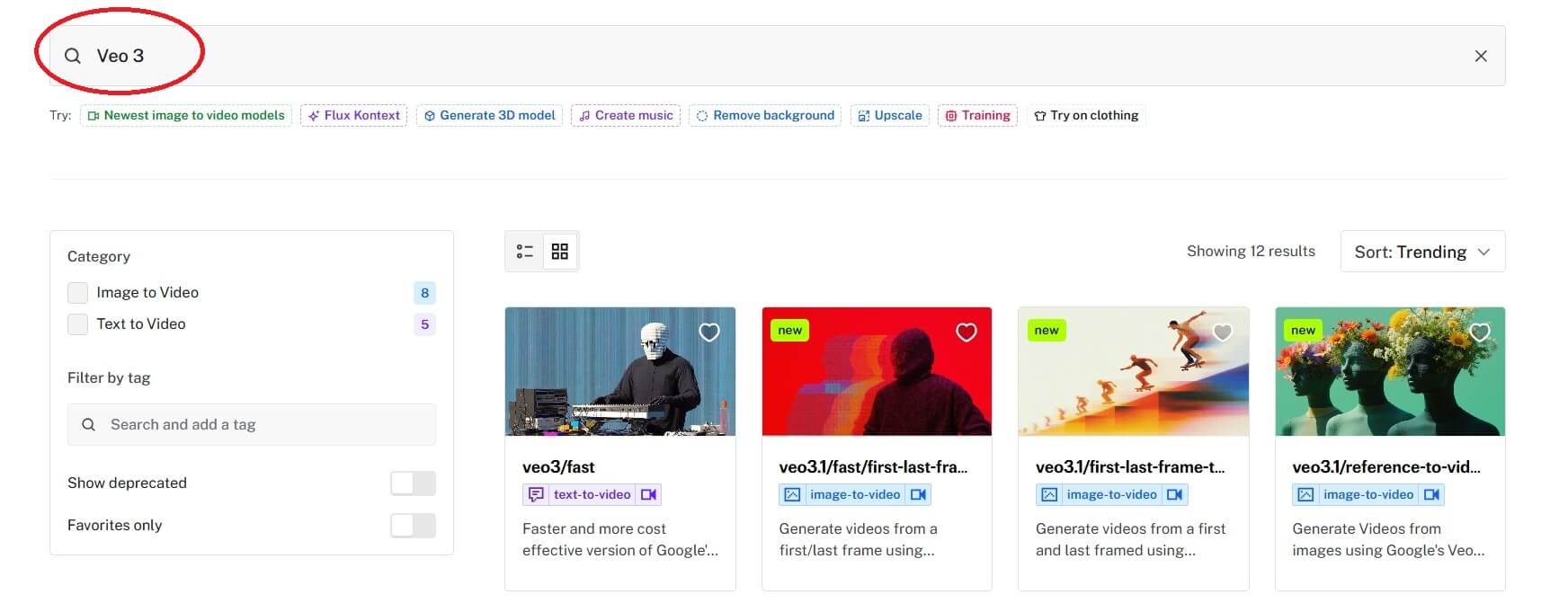
Task: Click the list view layout icon
Action: click(525, 252)
